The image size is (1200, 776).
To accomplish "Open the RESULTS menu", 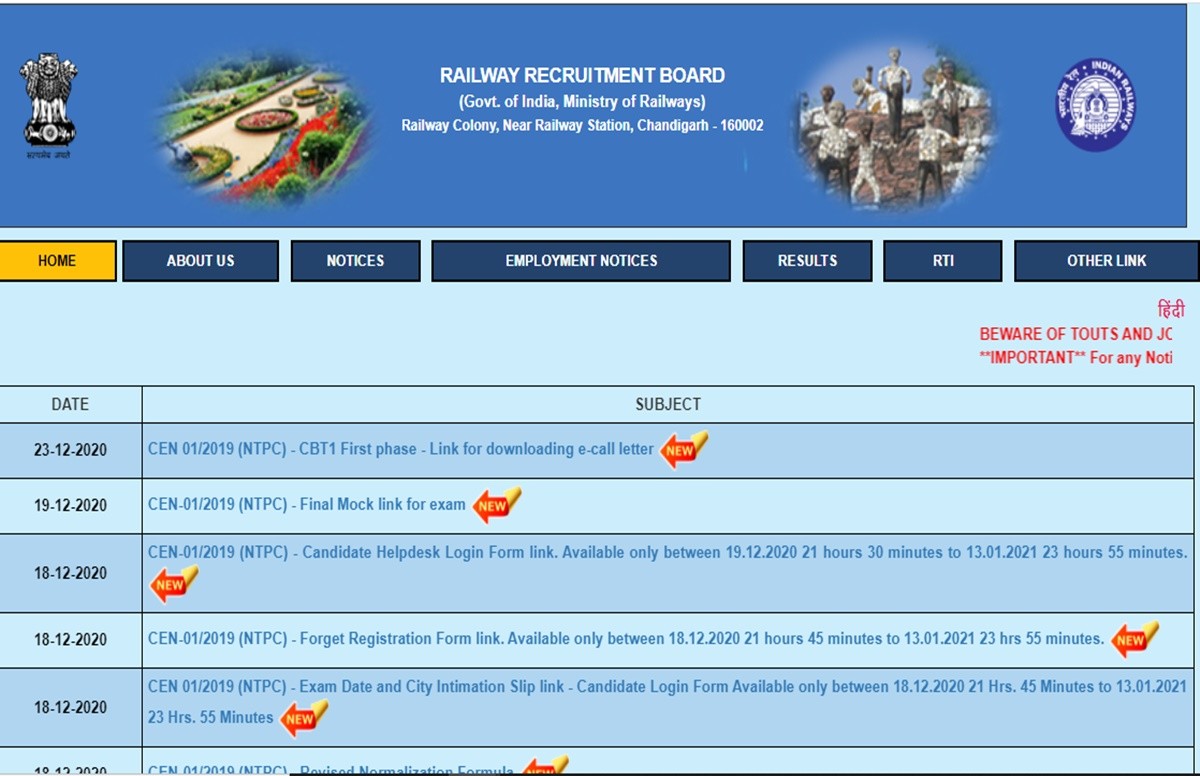I will [x=807, y=261].
